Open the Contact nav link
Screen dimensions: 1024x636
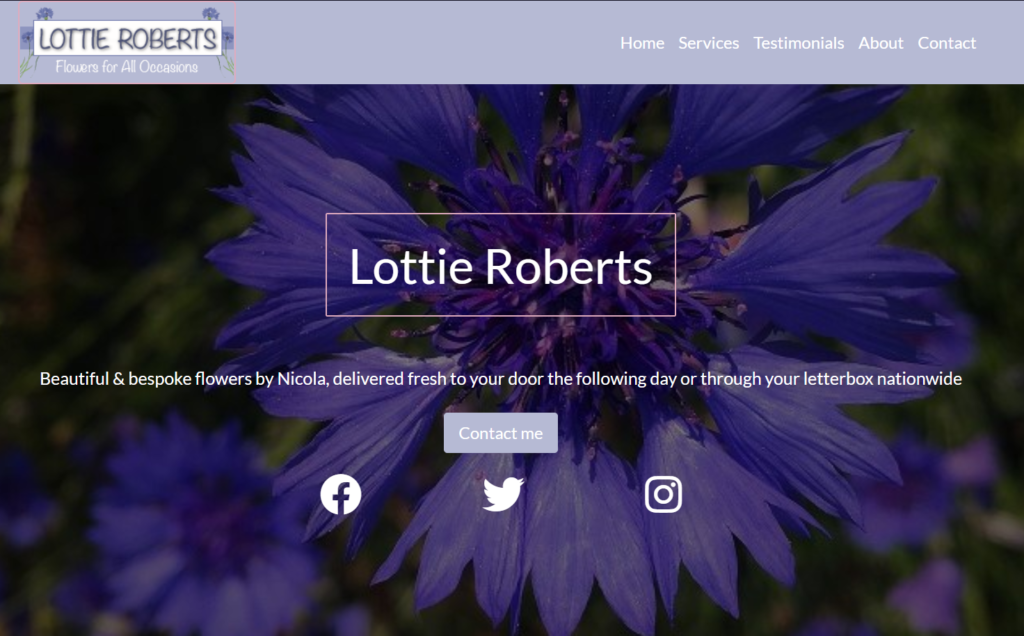point(947,43)
